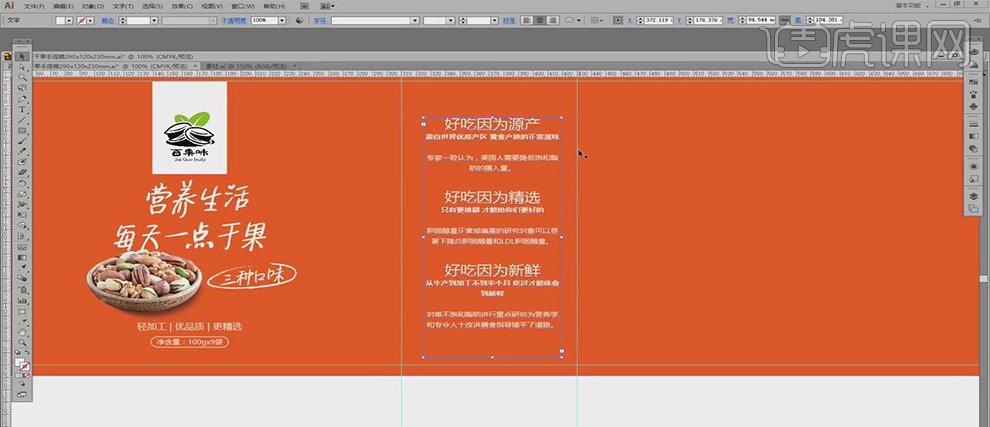This screenshot has width=990, height=427.
Task: Open the Type menu
Action: coord(122,6)
